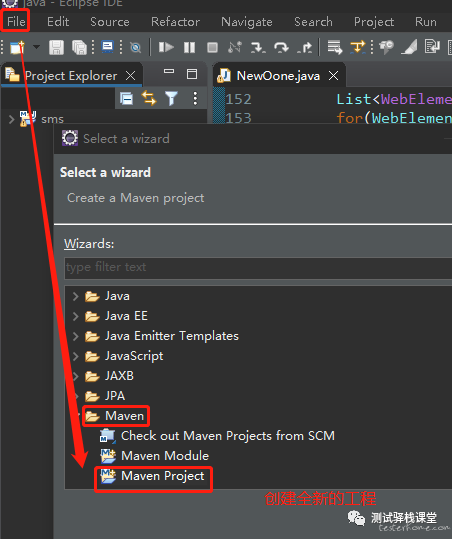452x539 pixels.
Task: Click the Terminate stop icon
Action: [212, 47]
